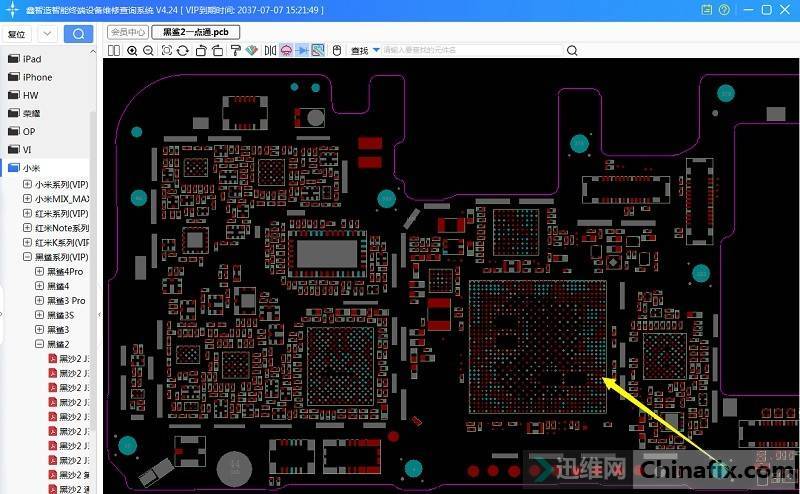Mirror the board with flip icon

tap(270, 51)
